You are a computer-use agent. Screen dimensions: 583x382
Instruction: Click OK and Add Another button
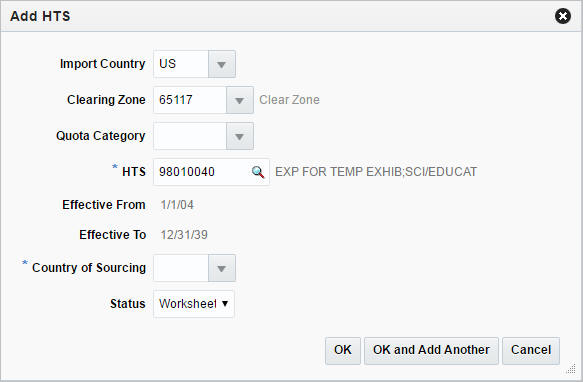[431, 351]
